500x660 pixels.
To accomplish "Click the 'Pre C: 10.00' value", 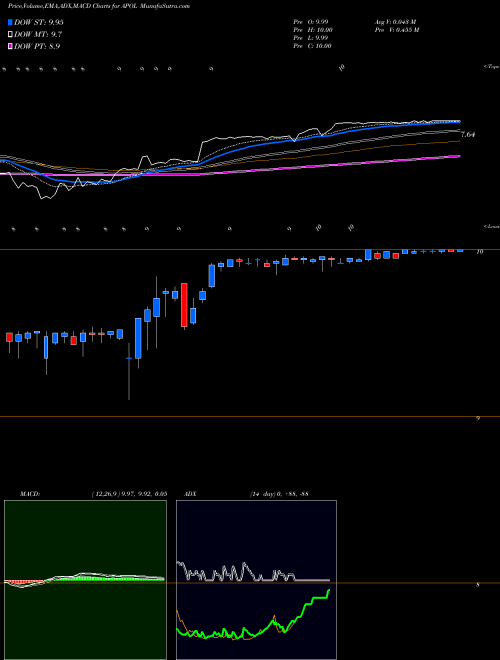I will (313, 46).
